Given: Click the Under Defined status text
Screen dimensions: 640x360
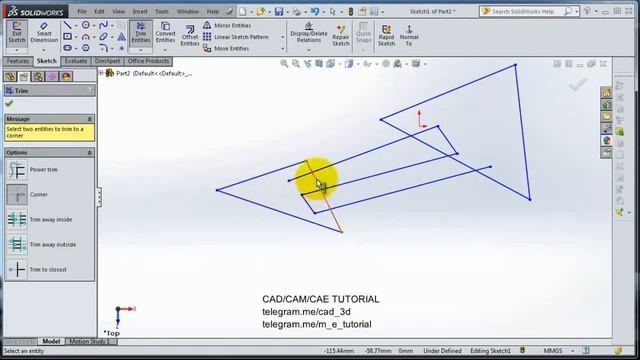Looking at the screenshot, I should pyautogui.click(x=442, y=351).
